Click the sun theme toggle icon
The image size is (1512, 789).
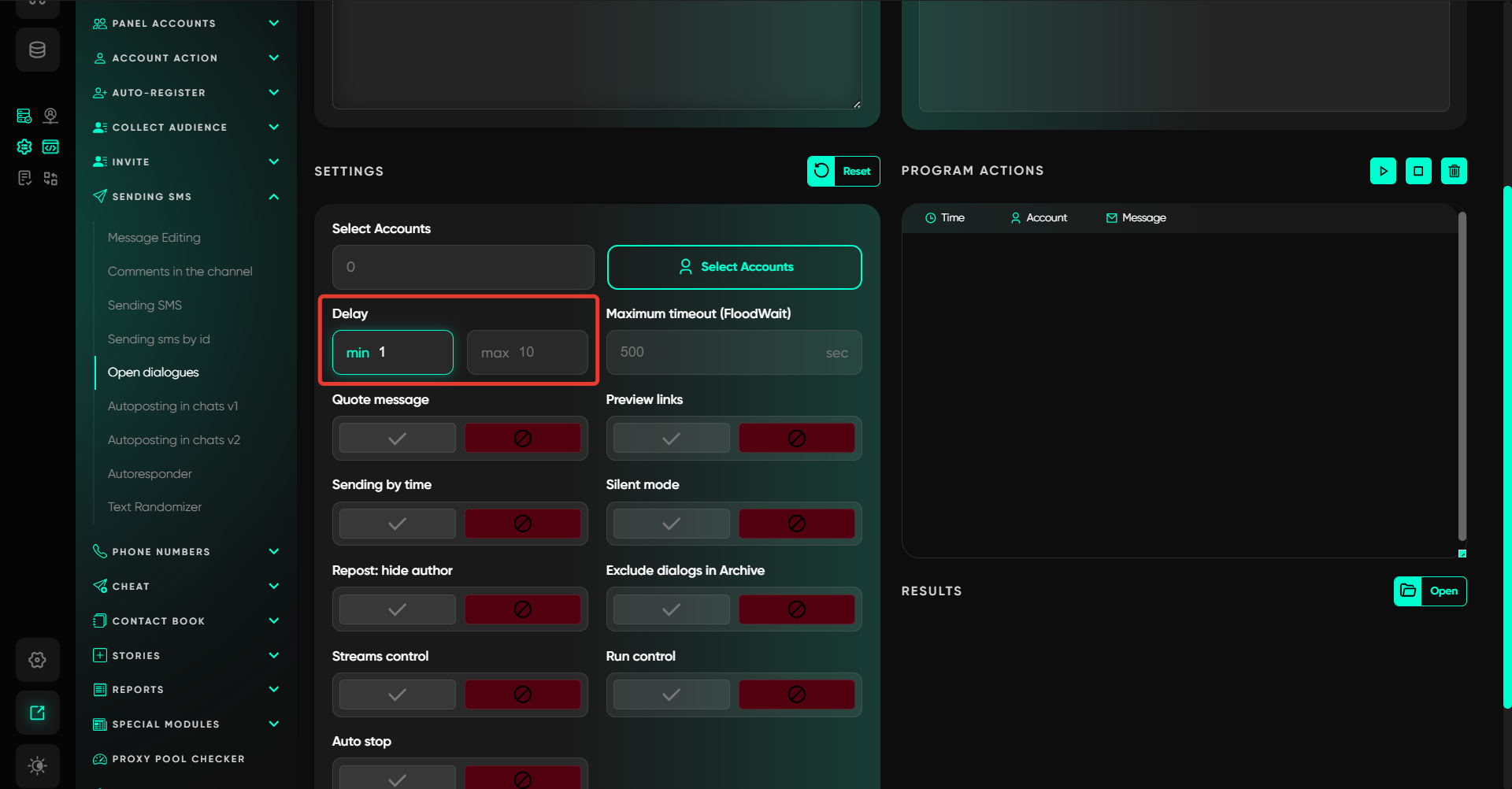click(37, 765)
